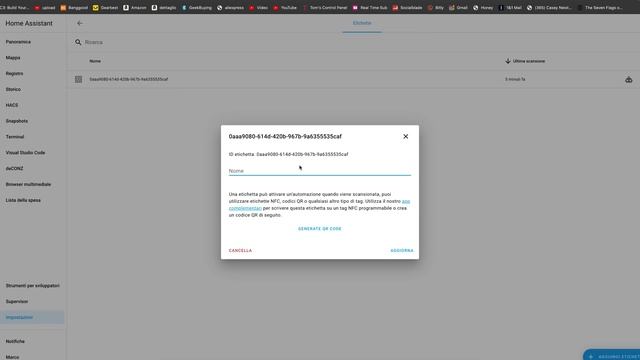The height and width of the screenshot is (360, 640).
Task: Open the Casey Neistat bookmark
Action: 549,7
